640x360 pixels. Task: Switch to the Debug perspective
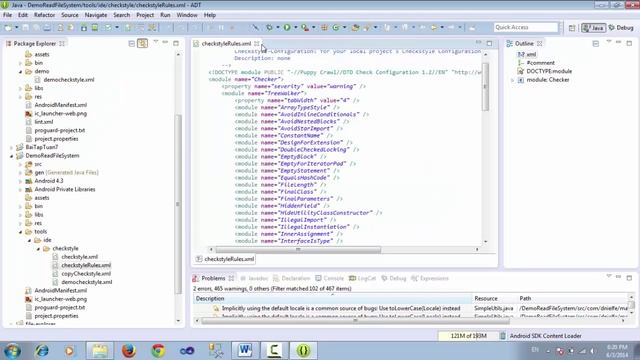coord(621,28)
